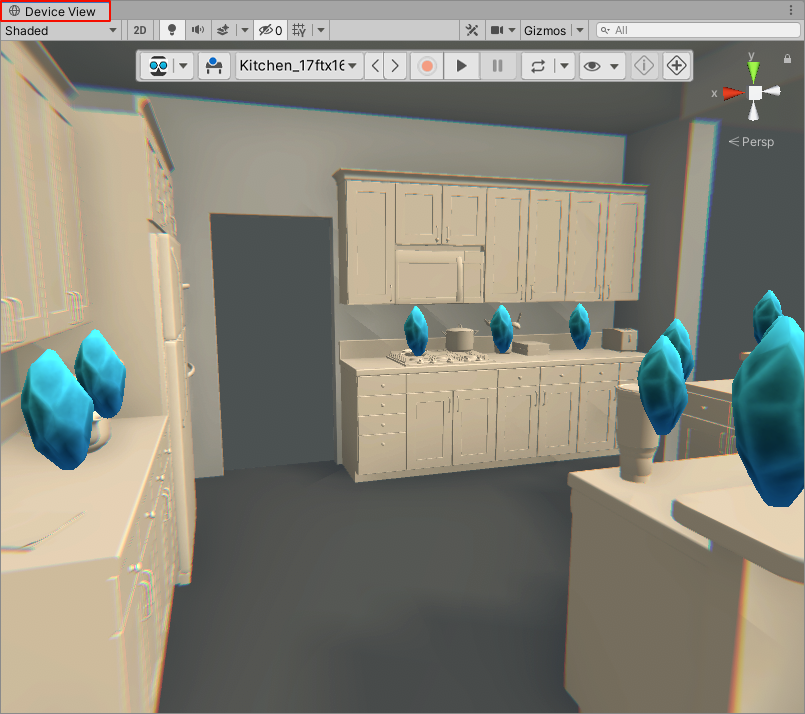Open component tools wrench icon
Image resolution: width=805 pixels, height=714 pixels.
click(472, 31)
